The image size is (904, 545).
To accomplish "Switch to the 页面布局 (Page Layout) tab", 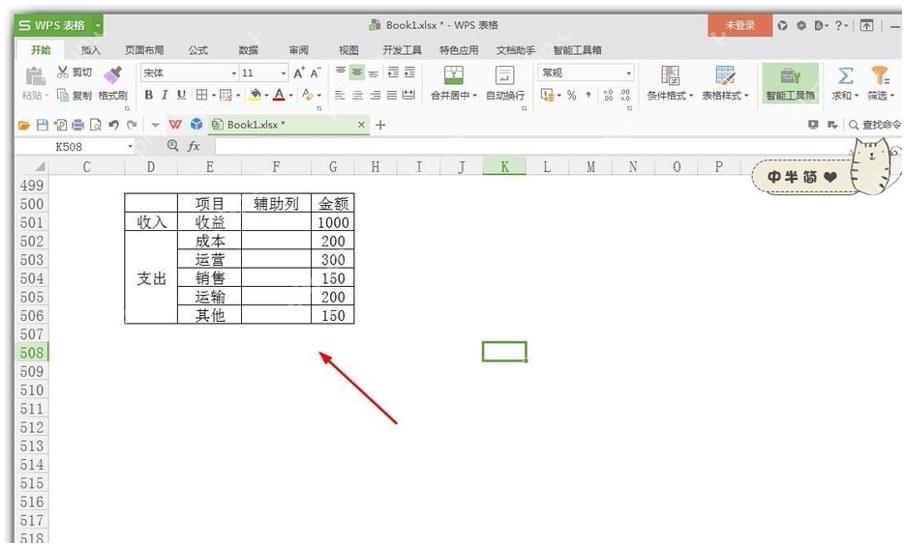I will click(x=144, y=50).
